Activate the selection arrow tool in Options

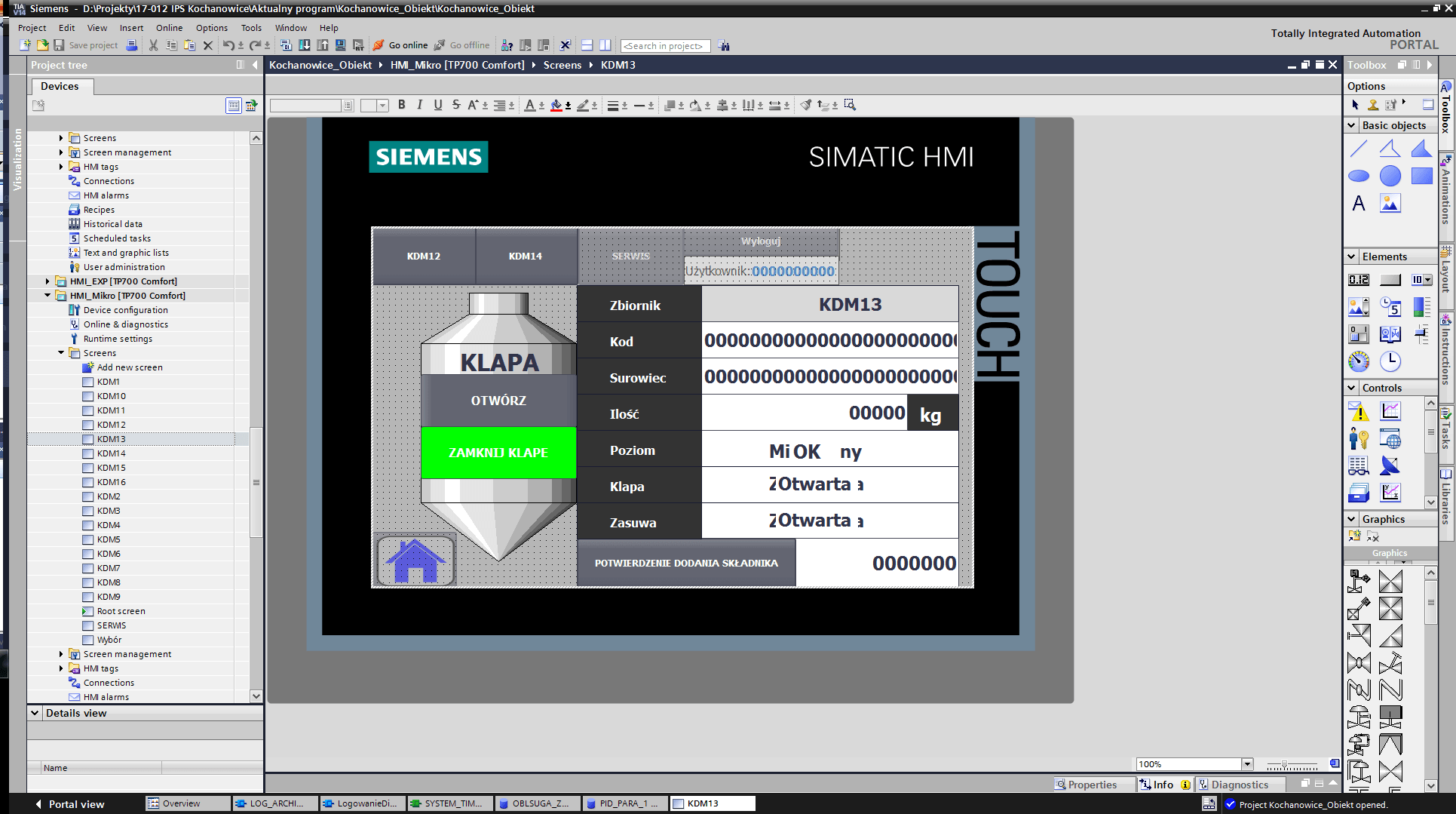[1355, 105]
